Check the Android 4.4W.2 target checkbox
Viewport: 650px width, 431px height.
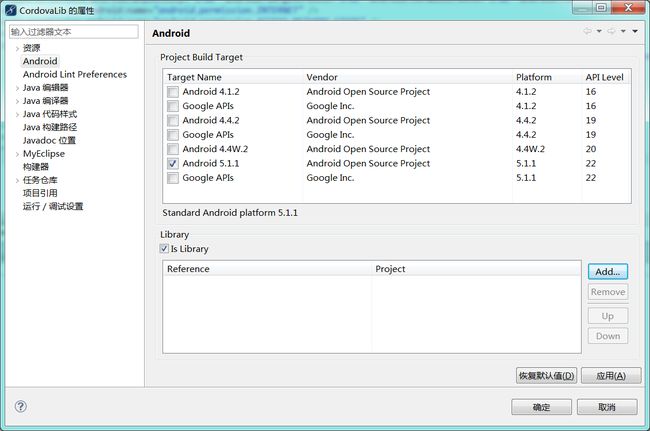click(x=173, y=149)
